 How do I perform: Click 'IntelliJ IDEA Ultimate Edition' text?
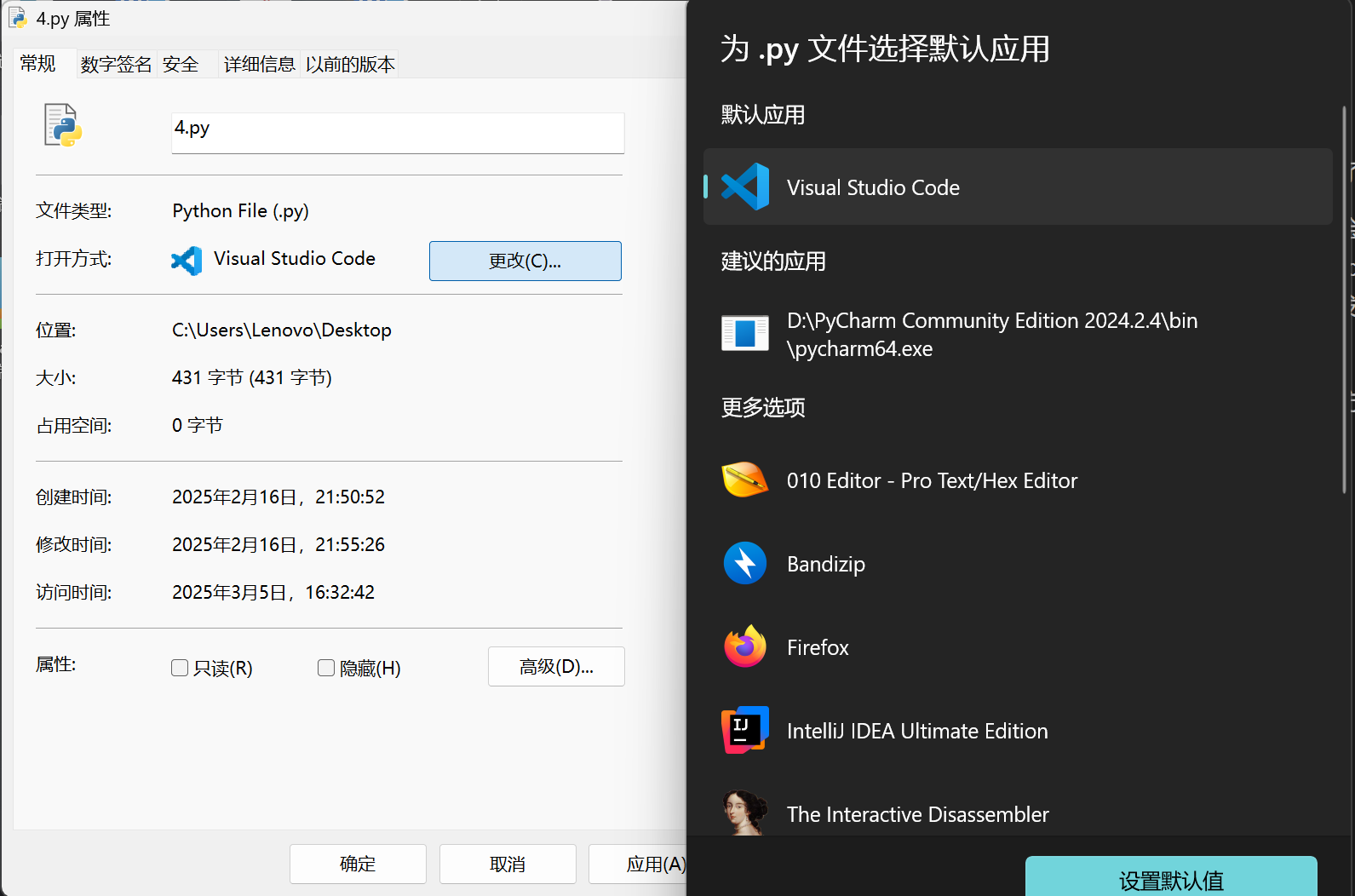click(917, 731)
